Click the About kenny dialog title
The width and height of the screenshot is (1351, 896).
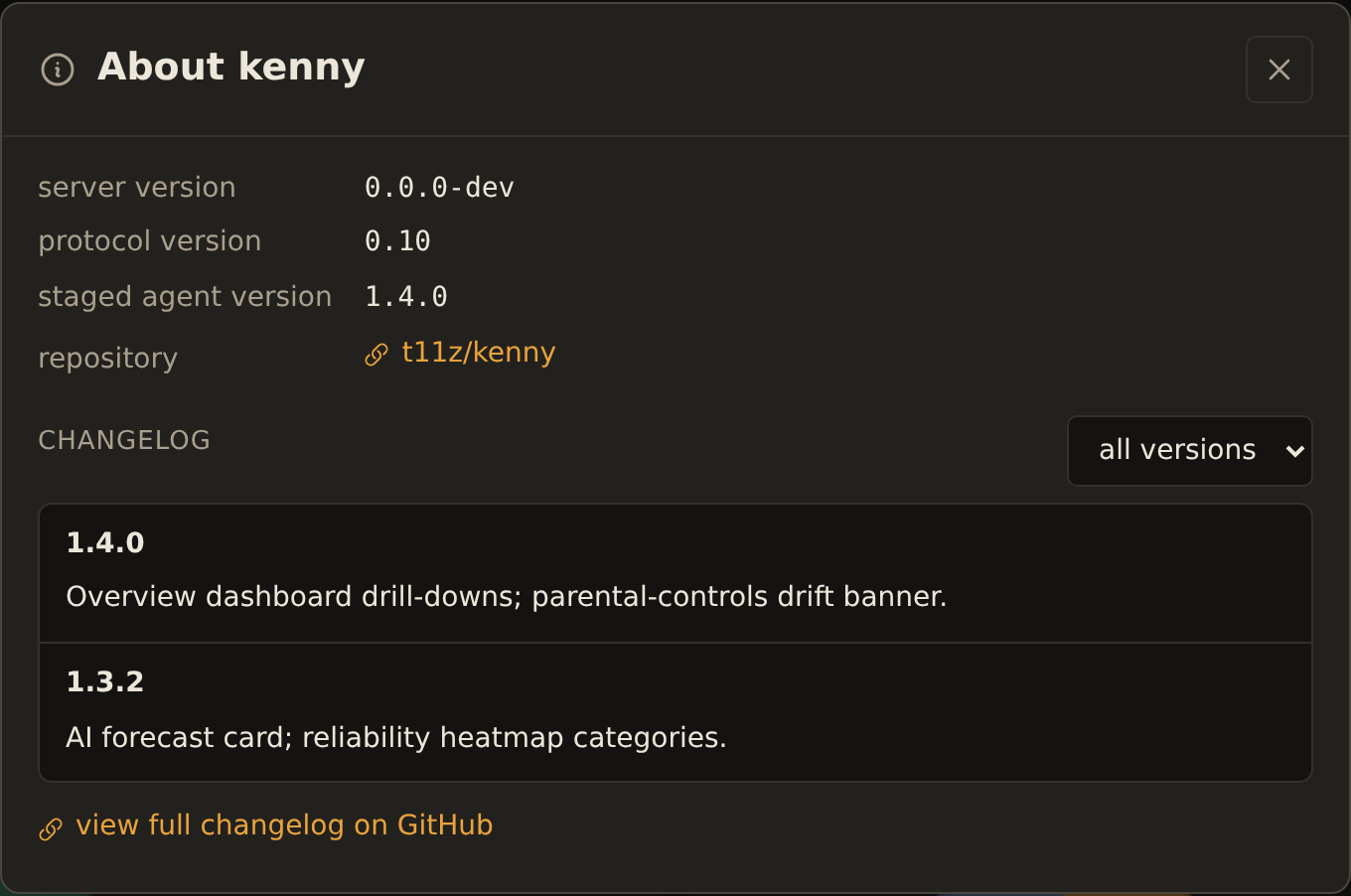(x=231, y=67)
